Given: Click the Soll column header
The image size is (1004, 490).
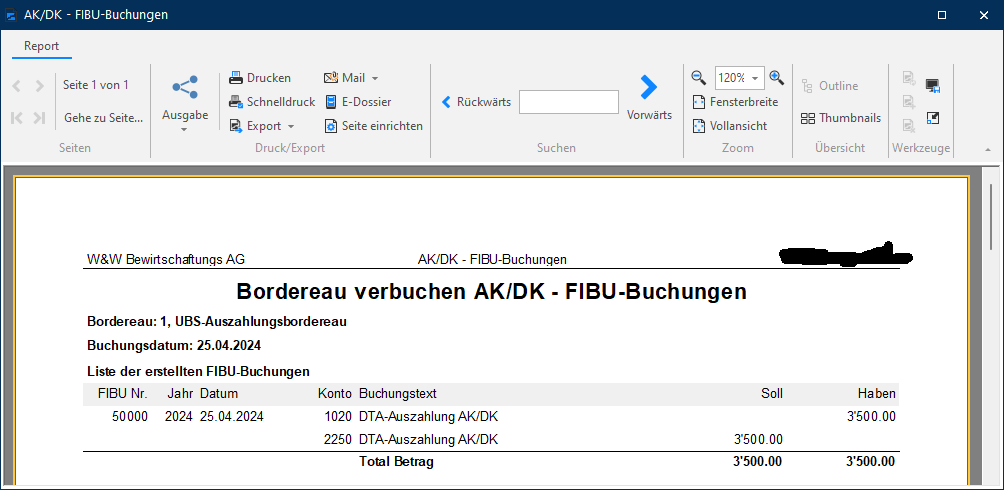Looking at the screenshot, I should click(772, 393).
